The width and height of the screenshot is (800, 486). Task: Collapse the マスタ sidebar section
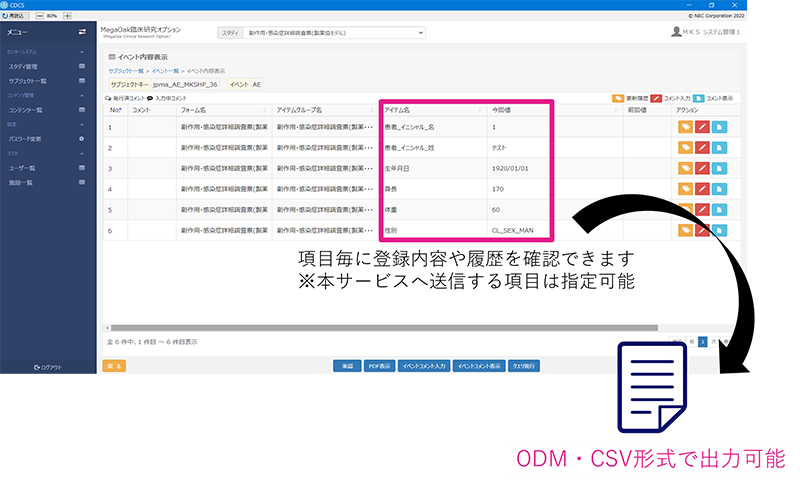point(82,153)
